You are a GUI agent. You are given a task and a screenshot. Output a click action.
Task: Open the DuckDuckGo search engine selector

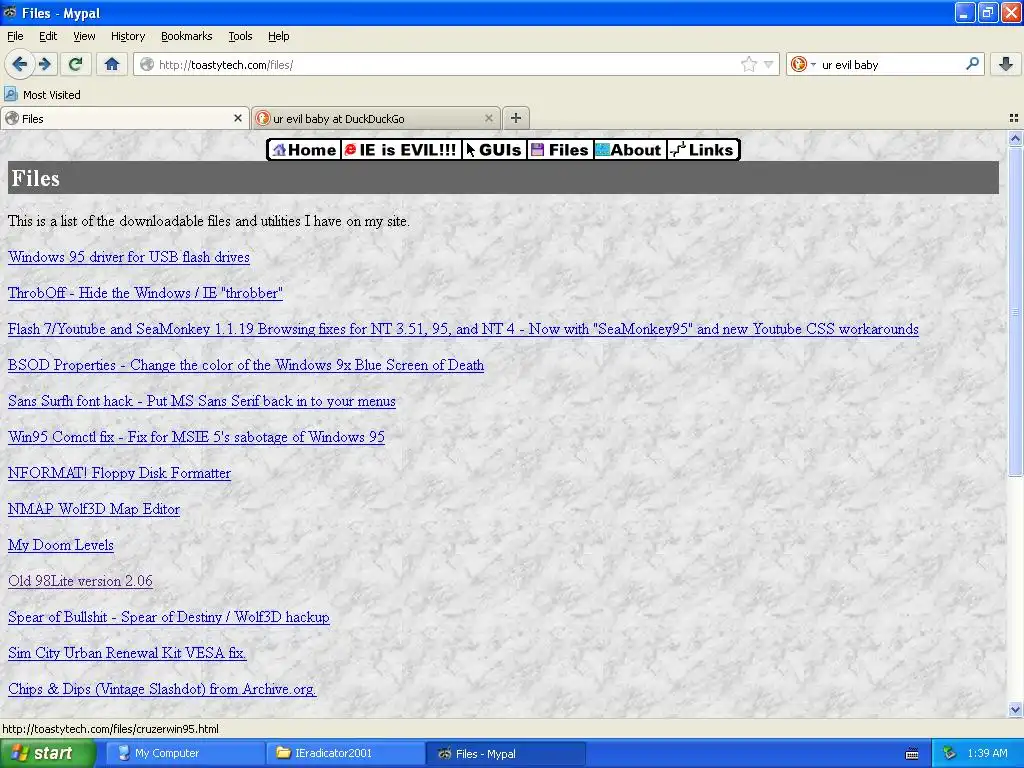coord(803,64)
